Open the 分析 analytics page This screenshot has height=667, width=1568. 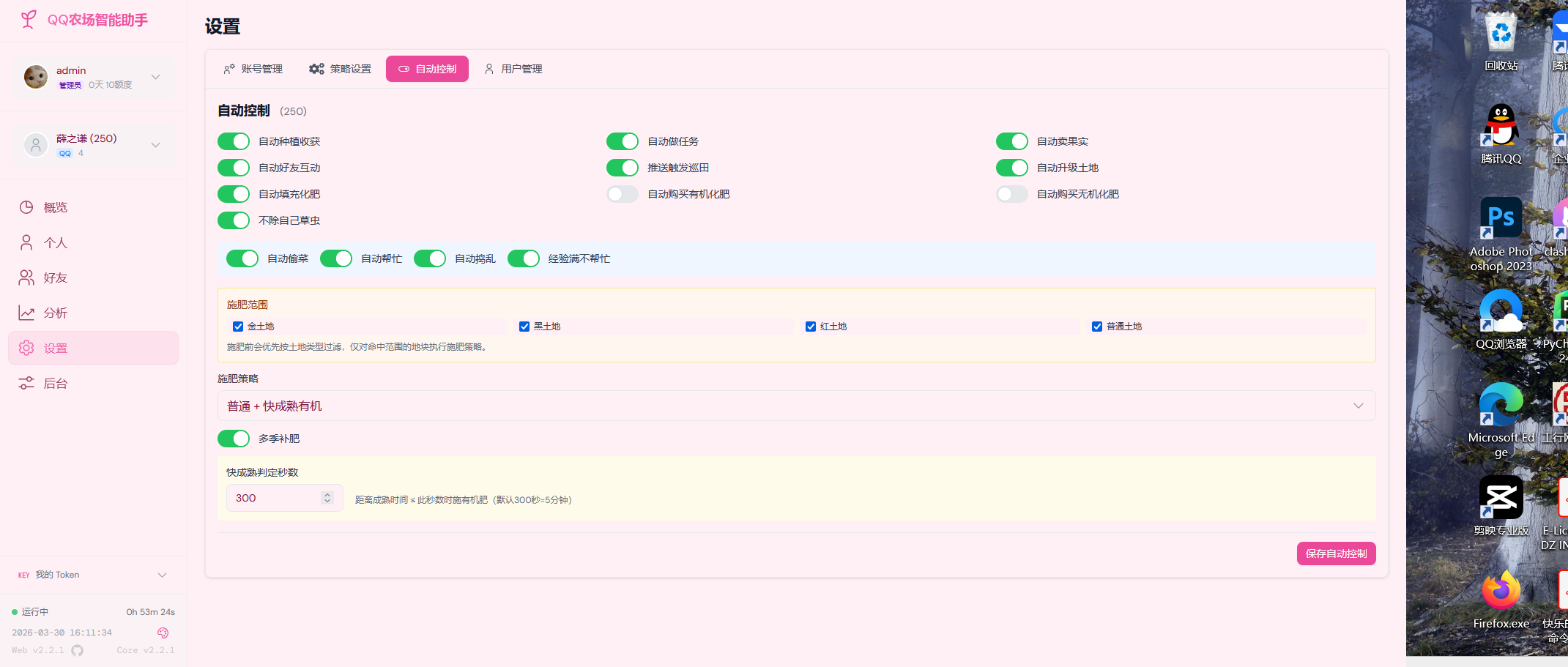click(x=56, y=313)
